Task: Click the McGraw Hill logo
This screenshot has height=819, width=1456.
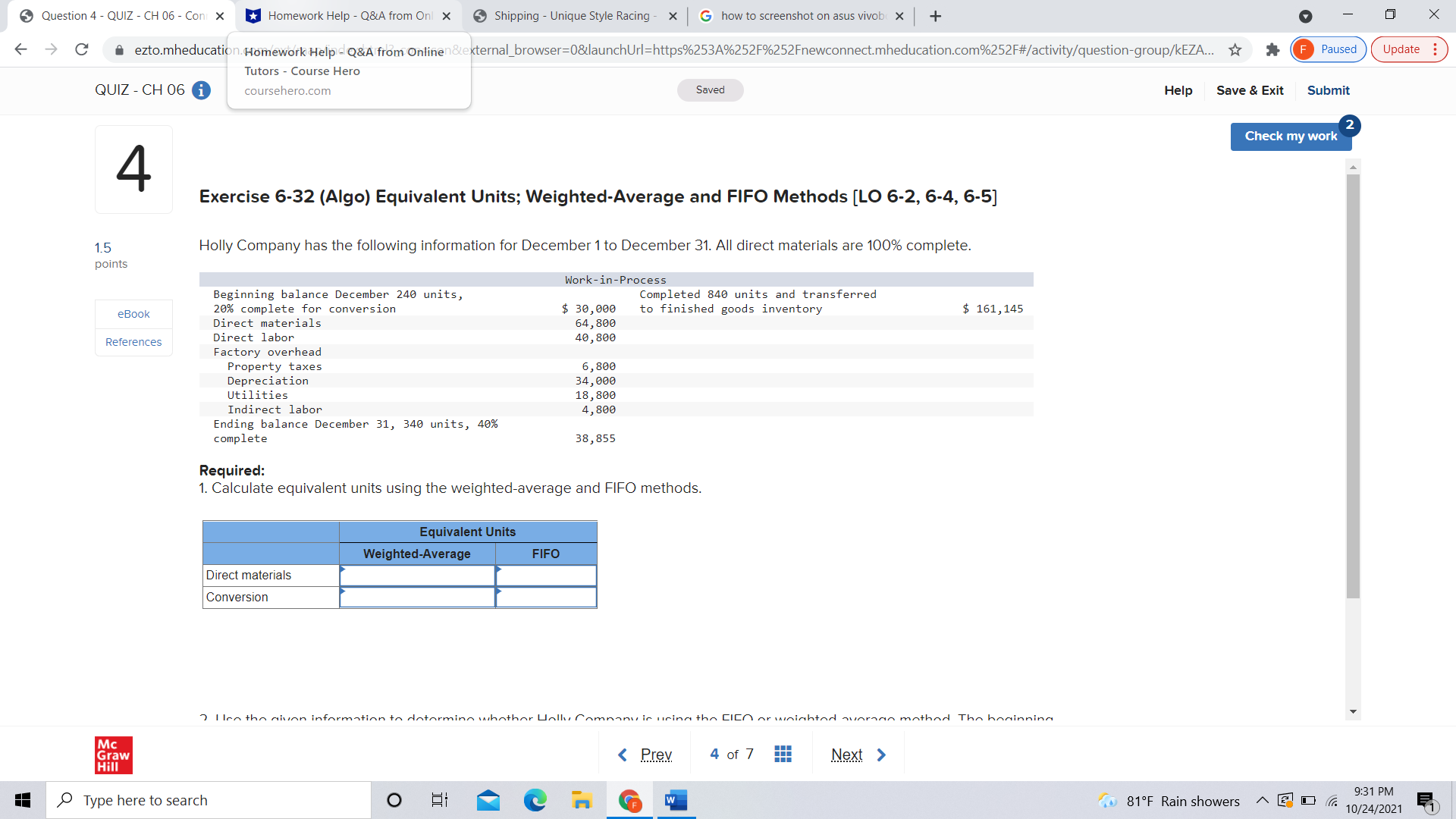Action: (x=113, y=755)
